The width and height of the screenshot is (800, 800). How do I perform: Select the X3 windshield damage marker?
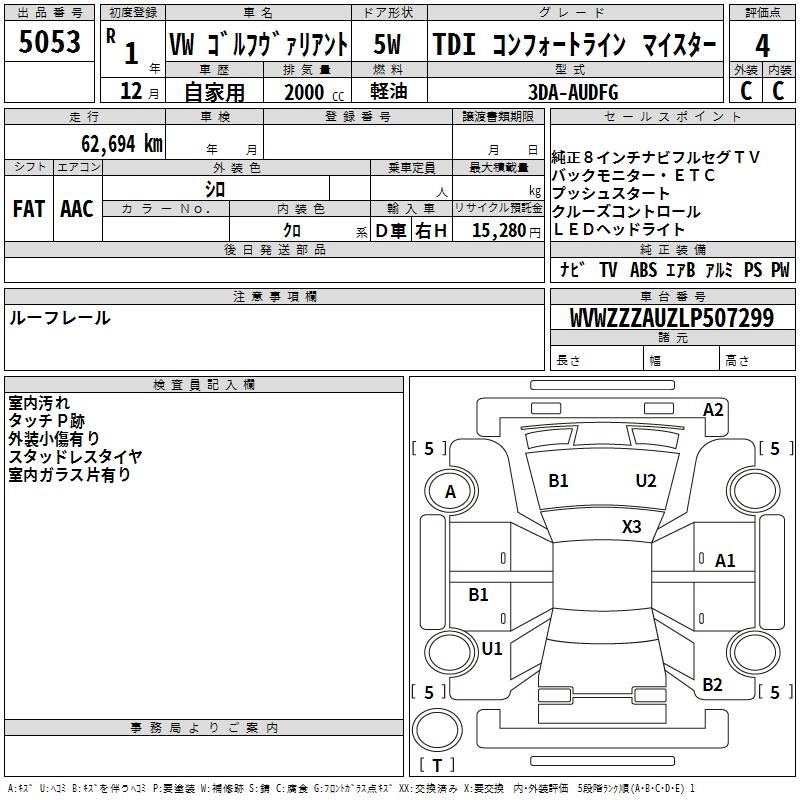point(631,526)
